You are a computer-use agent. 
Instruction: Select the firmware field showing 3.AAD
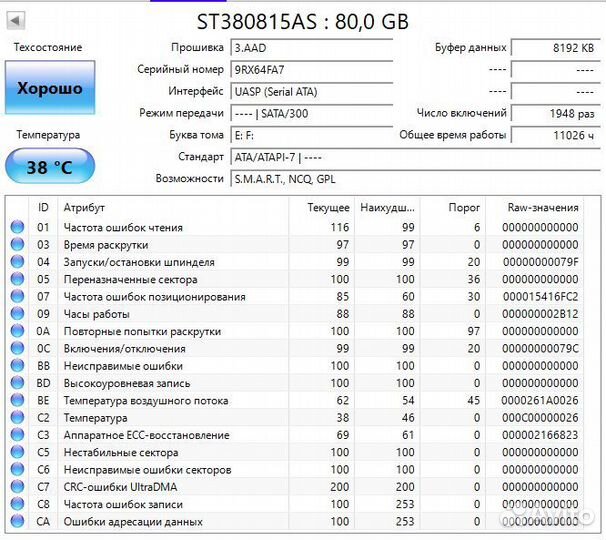pyautogui.click(x=312, y=48)
